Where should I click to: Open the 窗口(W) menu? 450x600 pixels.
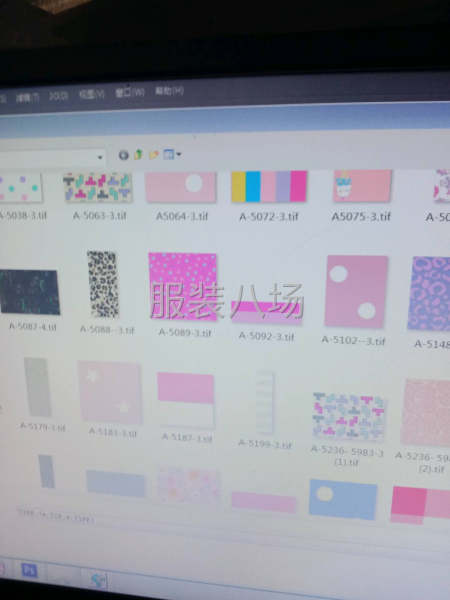(130, 93)
